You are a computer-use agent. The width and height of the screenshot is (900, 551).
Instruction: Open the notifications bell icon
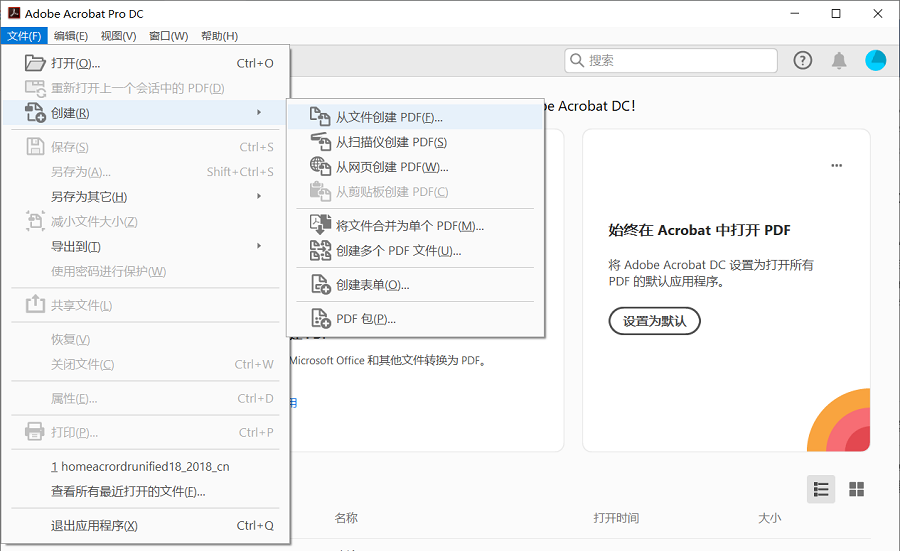click(x=839, y=60)
